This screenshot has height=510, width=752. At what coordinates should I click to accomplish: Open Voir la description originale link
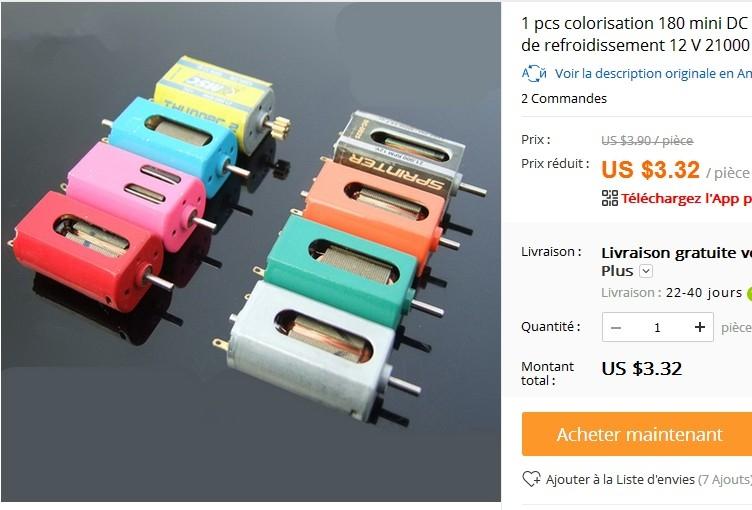coord(653,73)
